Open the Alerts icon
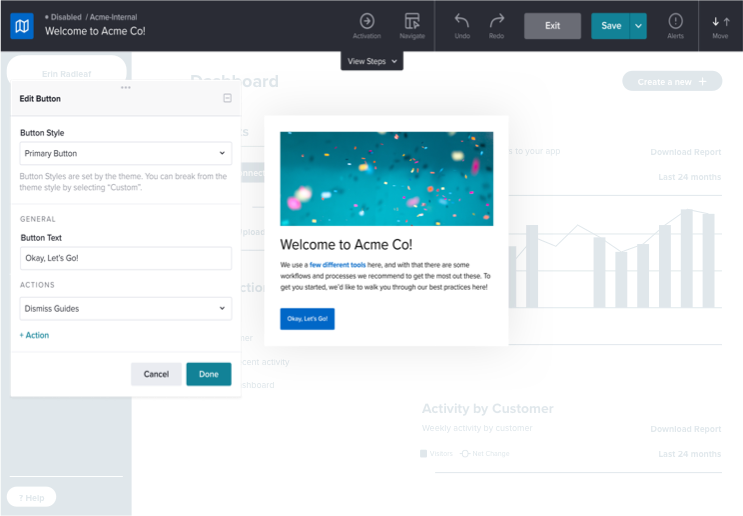Screen dimensions: 743x516 click(x=675, y=26)
